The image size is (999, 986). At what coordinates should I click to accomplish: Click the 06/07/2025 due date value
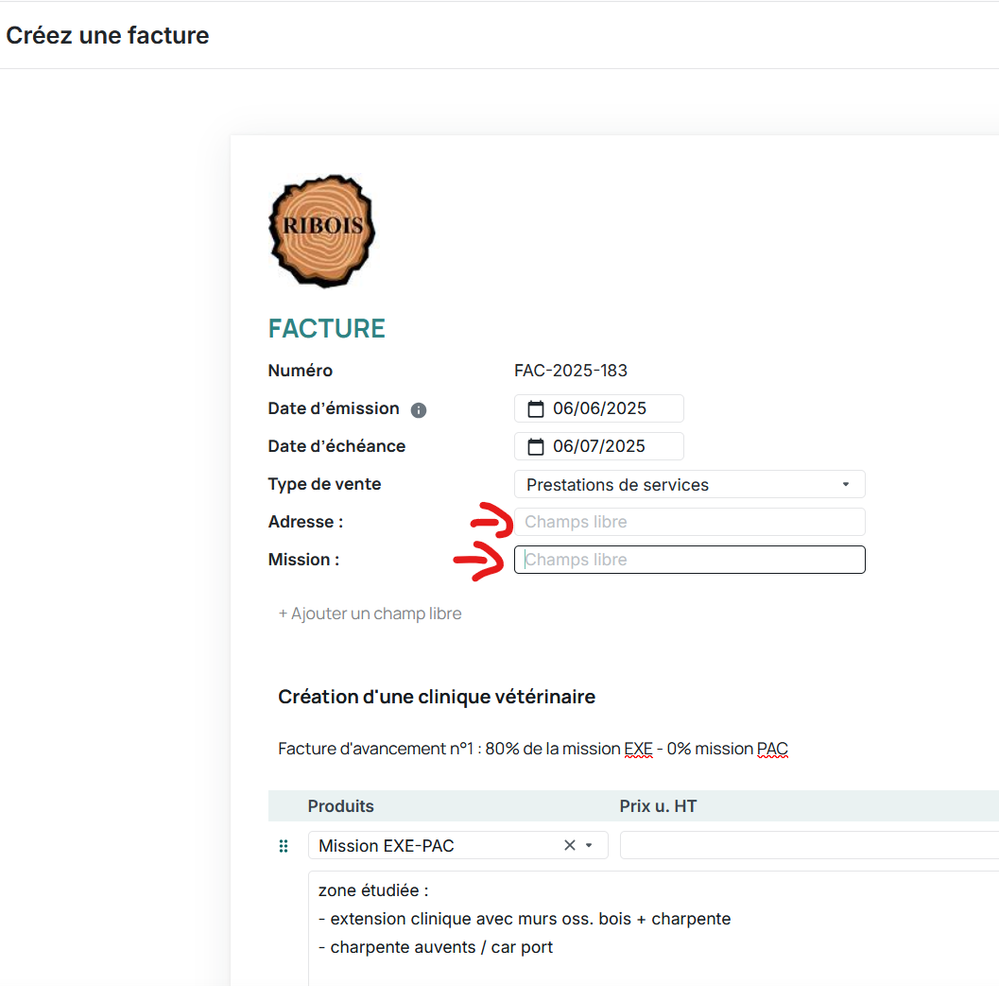[600, 447]
